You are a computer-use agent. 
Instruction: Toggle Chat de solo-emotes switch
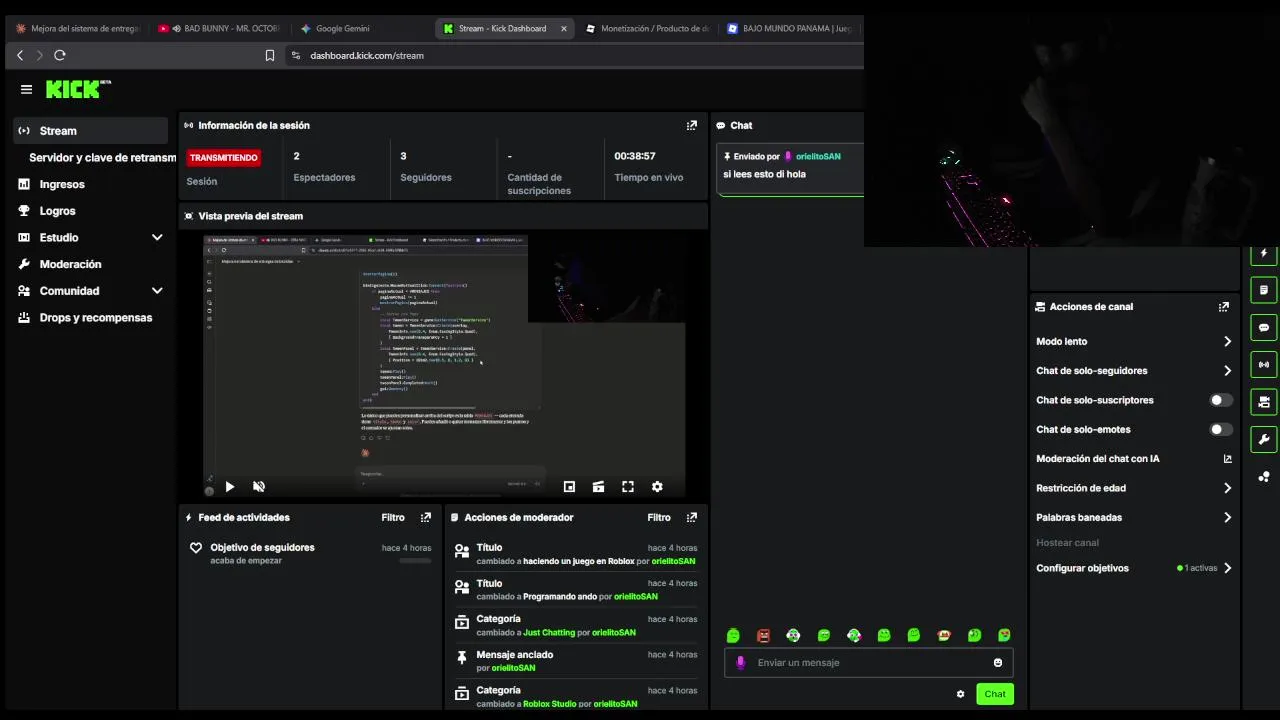coord(1221,429)
